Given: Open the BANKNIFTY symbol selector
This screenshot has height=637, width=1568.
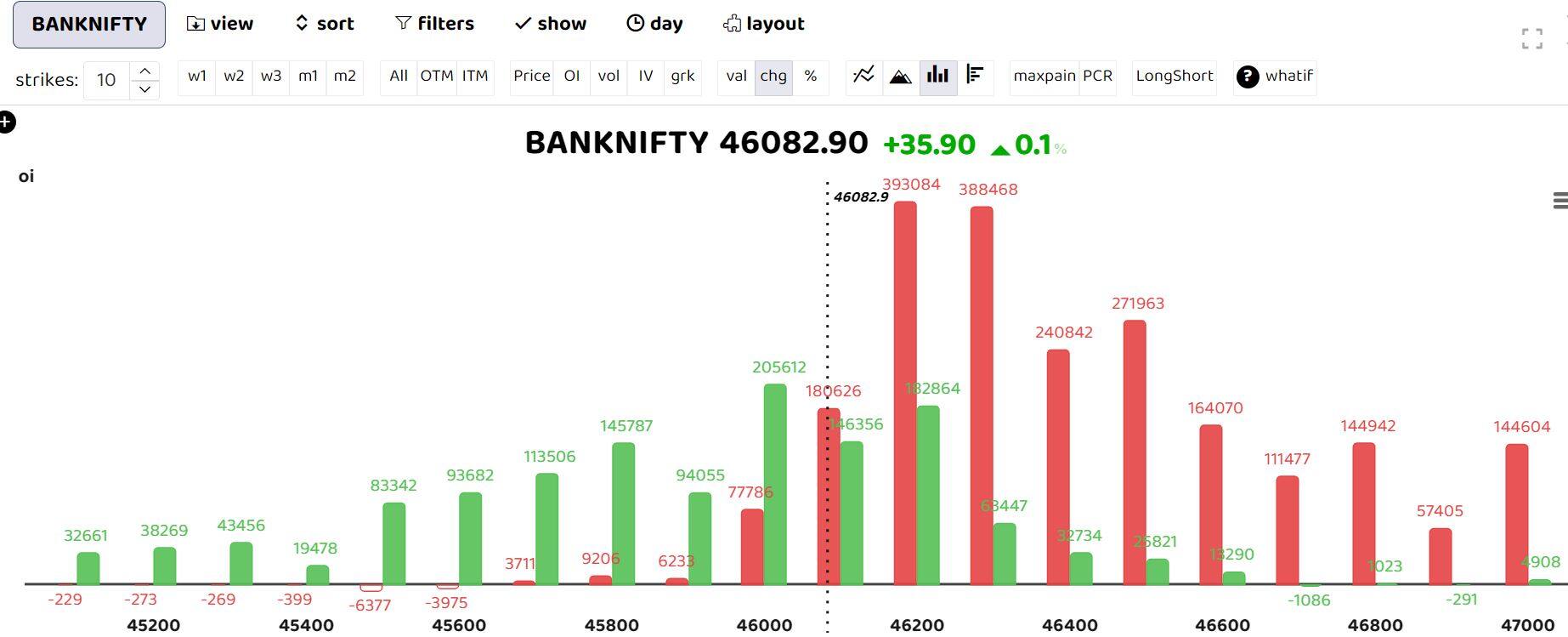Looking at the screenshot, I should click(x=89, y=24).
